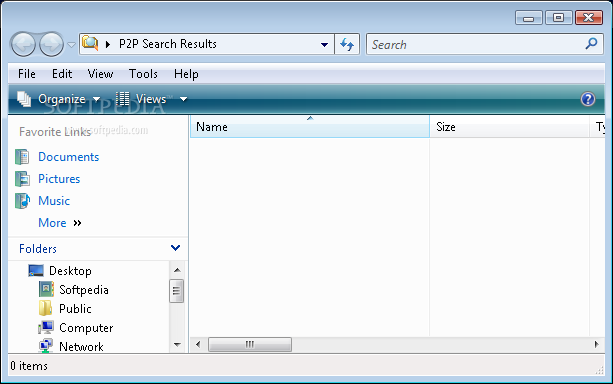Maximize the explorer window
The height and width of the screenshot is (384, 613).
coord(559,18)
